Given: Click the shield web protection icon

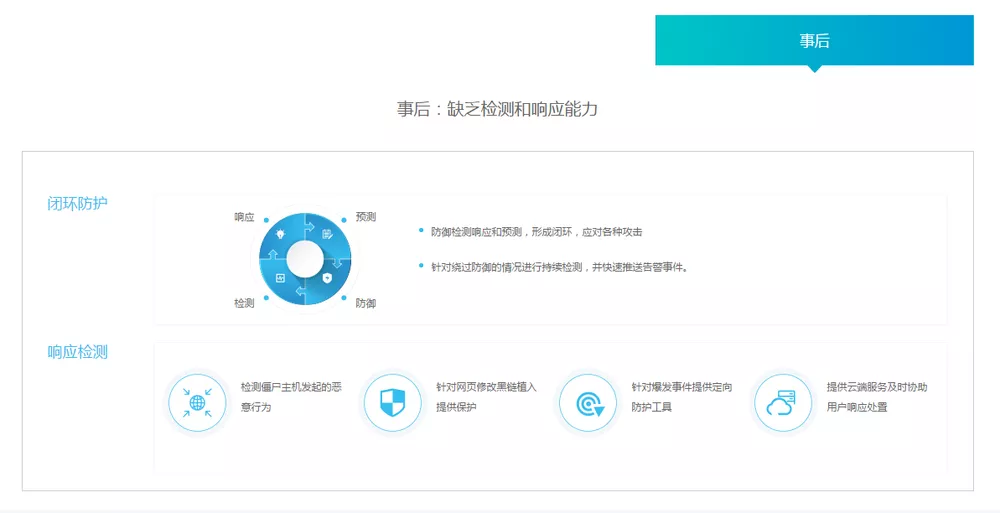Looking at the screenshot, I should pyautogui.click(x=392, y=403).
